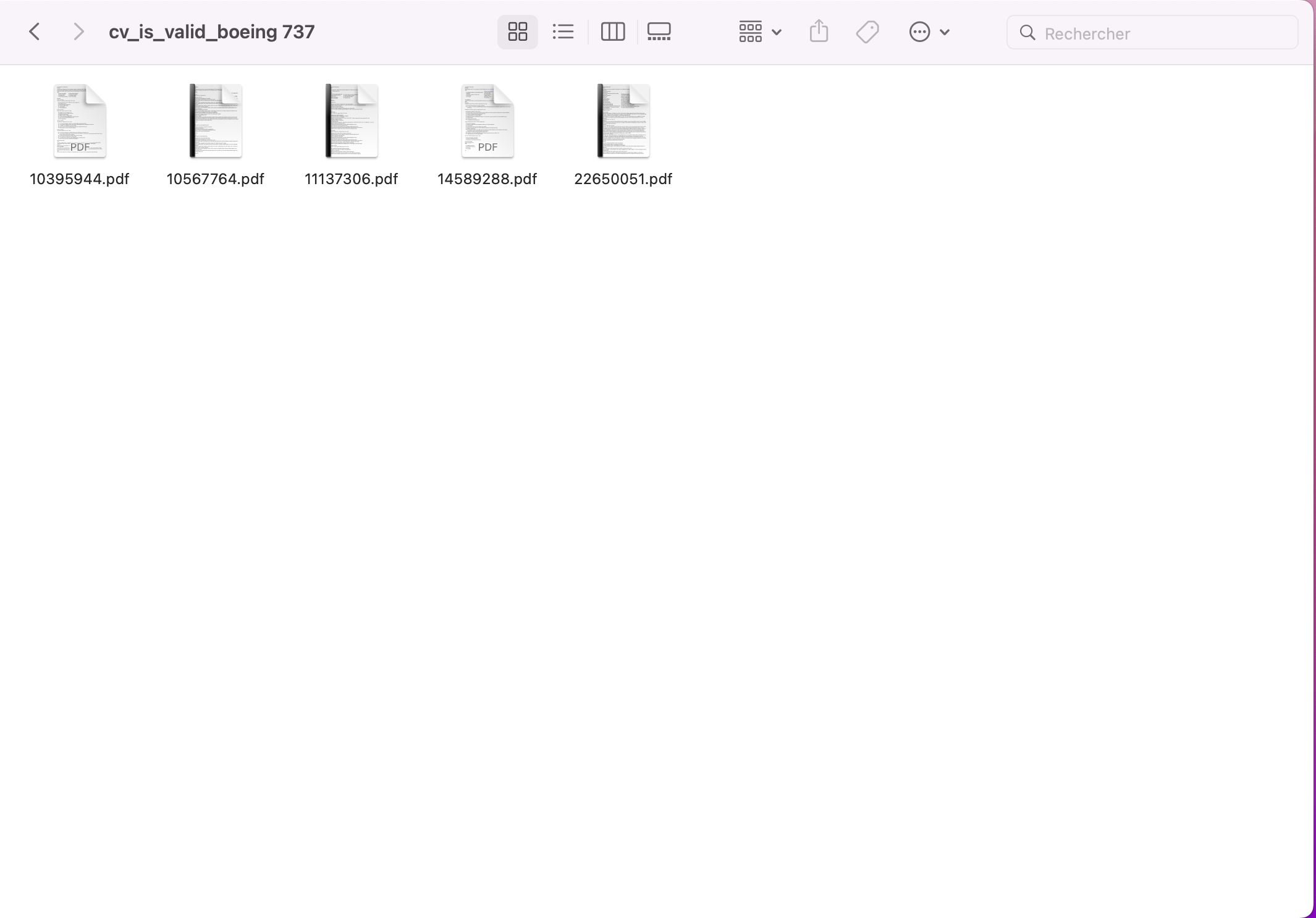Switch to gallery view

click(658, 32)
